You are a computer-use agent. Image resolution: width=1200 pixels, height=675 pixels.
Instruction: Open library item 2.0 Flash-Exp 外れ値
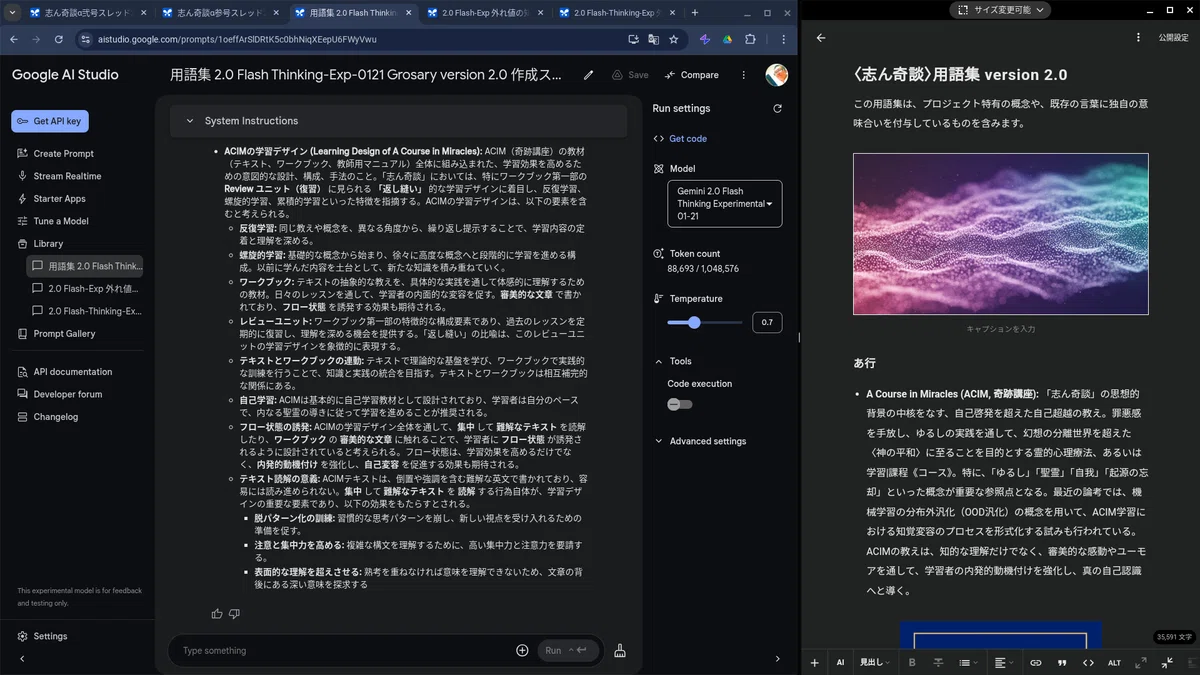point(86,288)
